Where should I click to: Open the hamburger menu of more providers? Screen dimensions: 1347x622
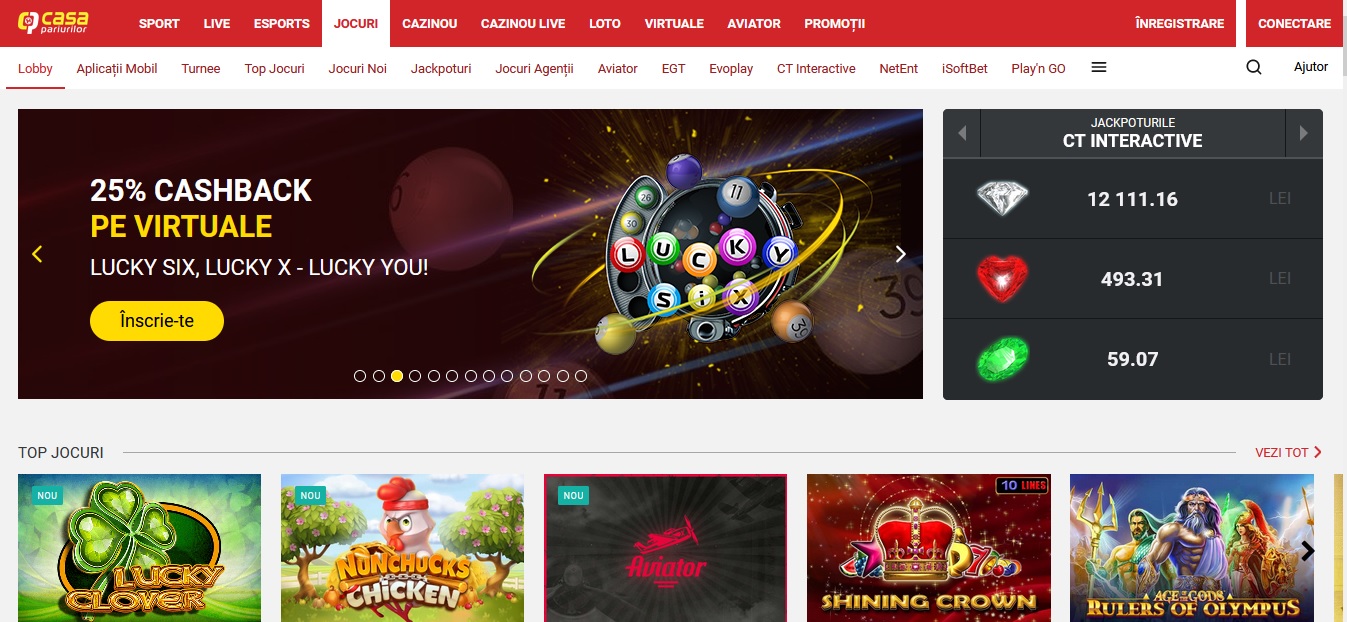(x=1099, y=67)
